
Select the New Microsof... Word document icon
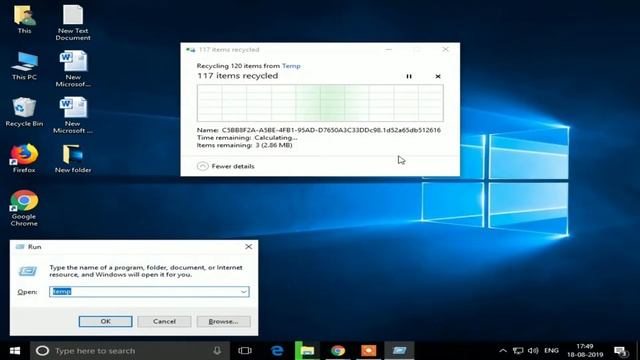click(73, 69)
